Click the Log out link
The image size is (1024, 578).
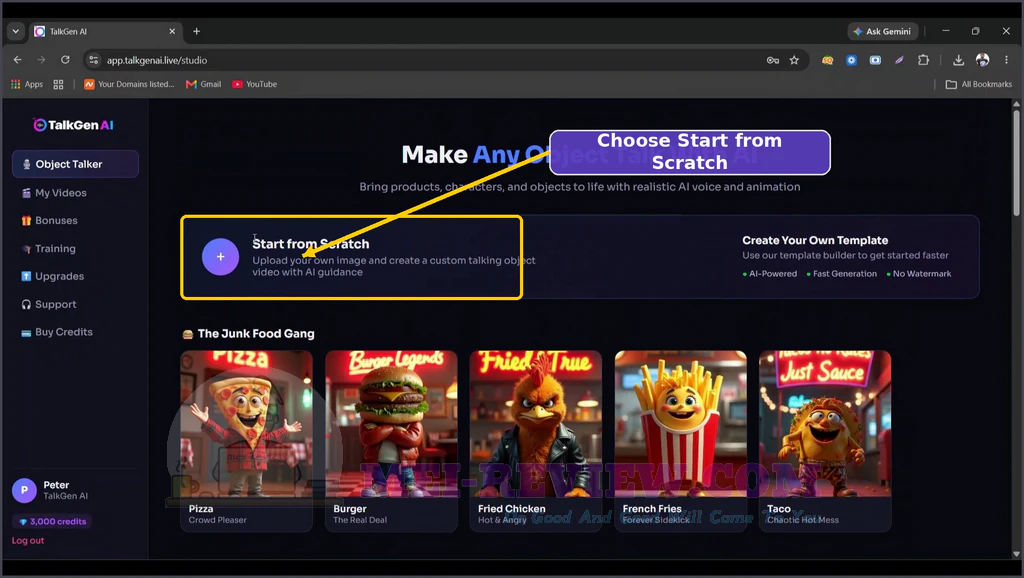tap(28, 541)
